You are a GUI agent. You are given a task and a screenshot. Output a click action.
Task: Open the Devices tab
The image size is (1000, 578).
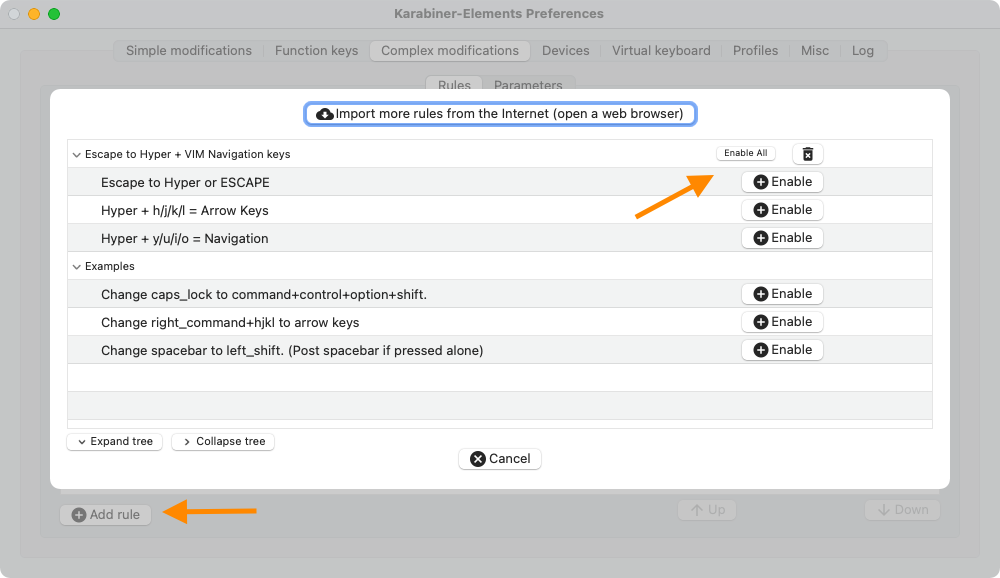click(565, 50)
